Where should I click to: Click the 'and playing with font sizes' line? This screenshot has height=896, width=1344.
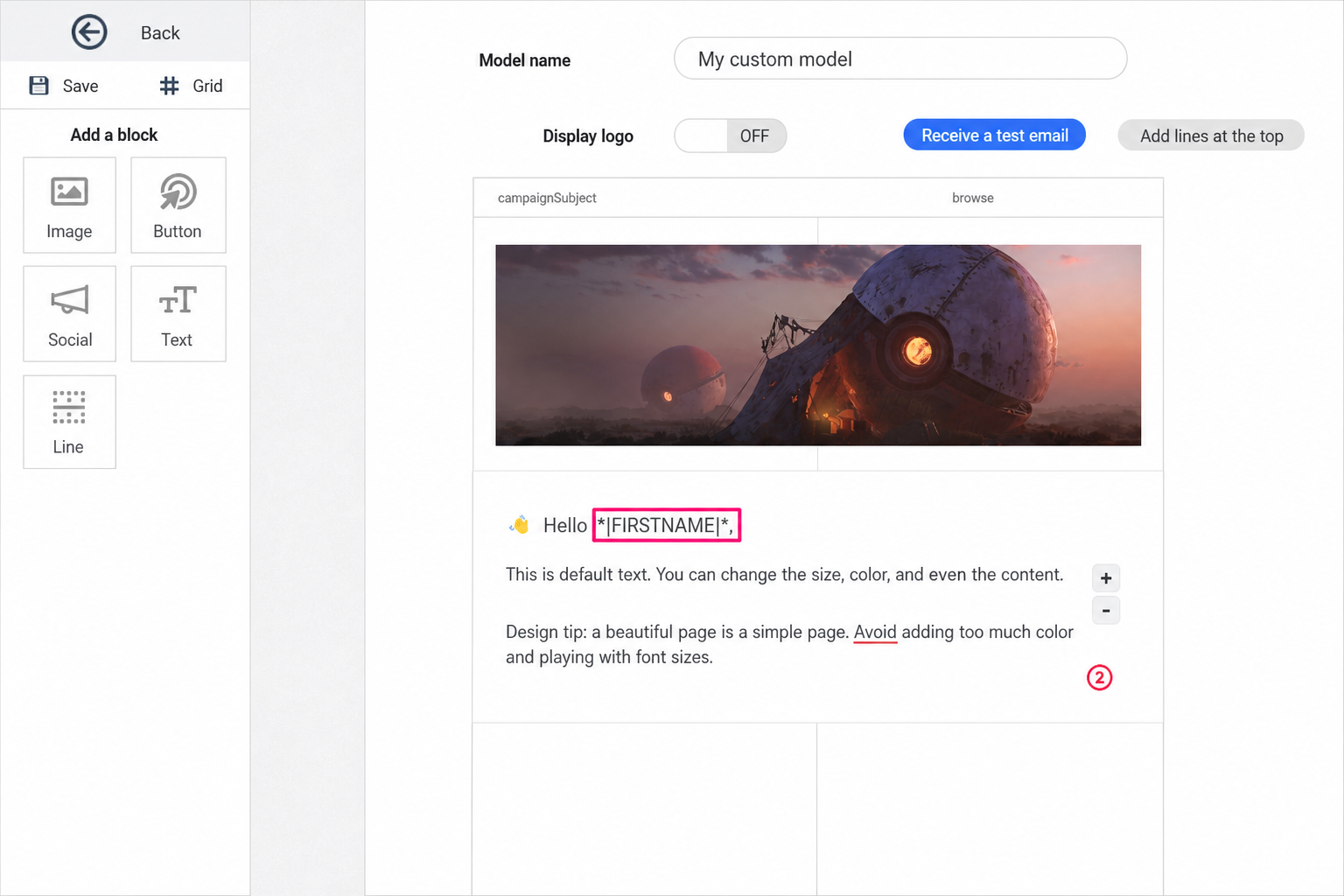(x=609, y=657)
